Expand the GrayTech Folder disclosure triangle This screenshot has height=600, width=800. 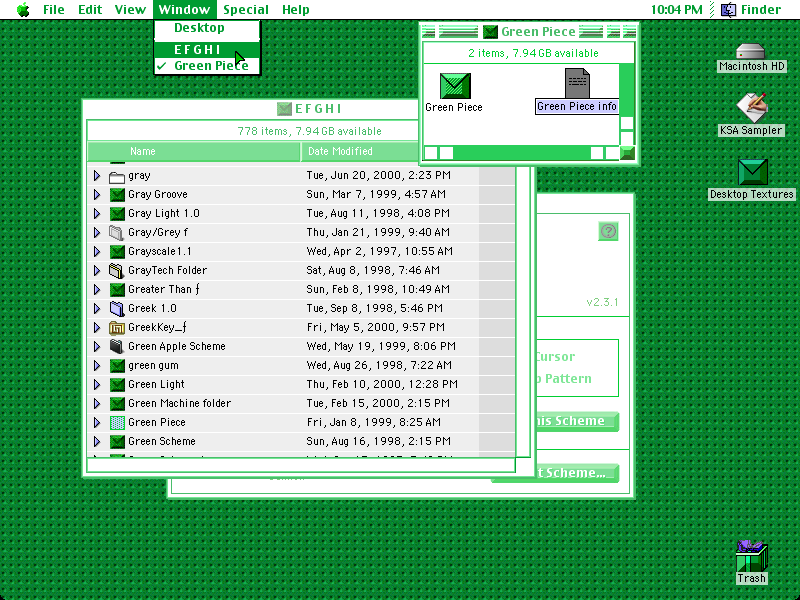(97, 270)
